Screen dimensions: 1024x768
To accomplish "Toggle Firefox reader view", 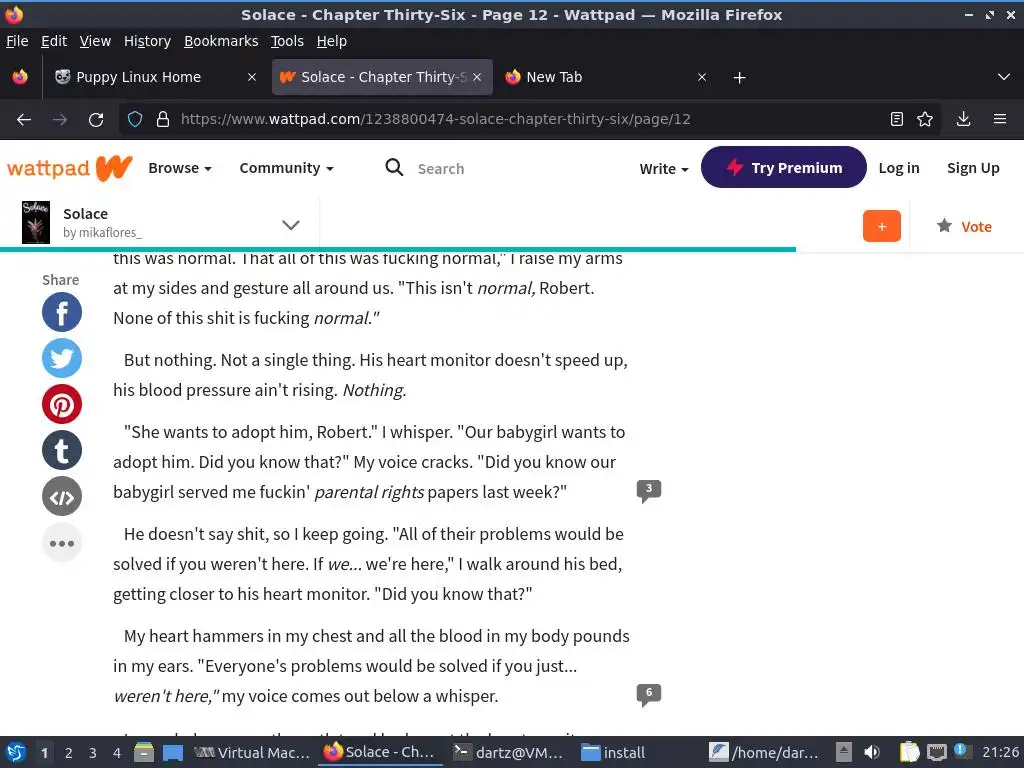I will coord(897,120).
